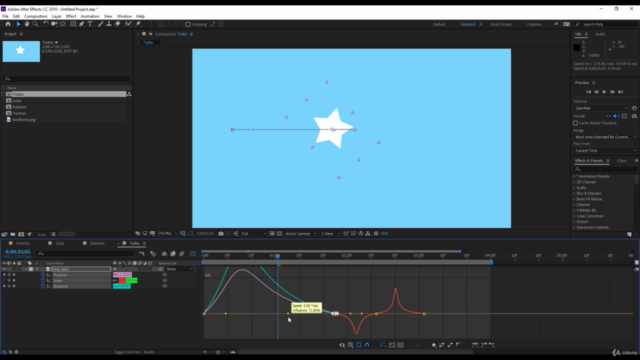Viewport: 640px width, 360px height.
Task: Toggle the Position property stopwatch
Action: click(x=42, y=275)
